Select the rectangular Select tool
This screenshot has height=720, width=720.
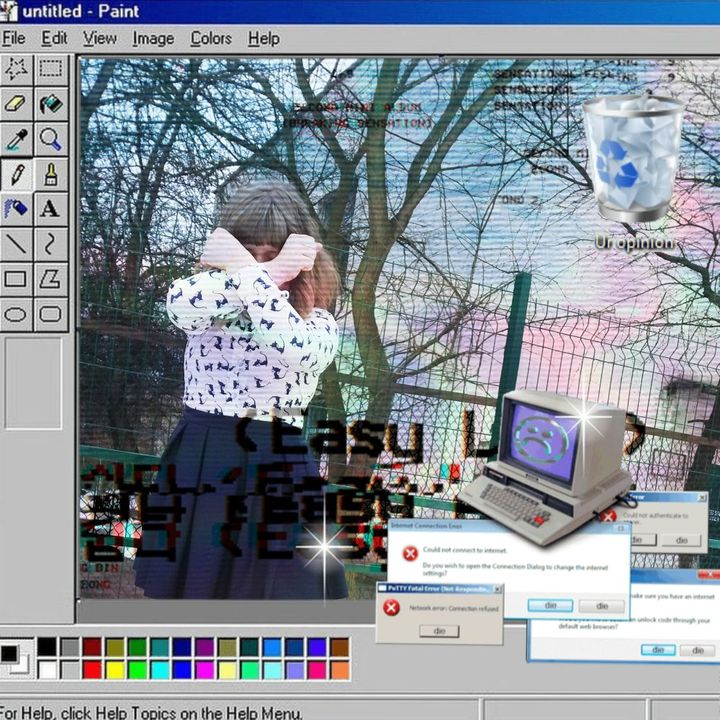click(50, 68)
